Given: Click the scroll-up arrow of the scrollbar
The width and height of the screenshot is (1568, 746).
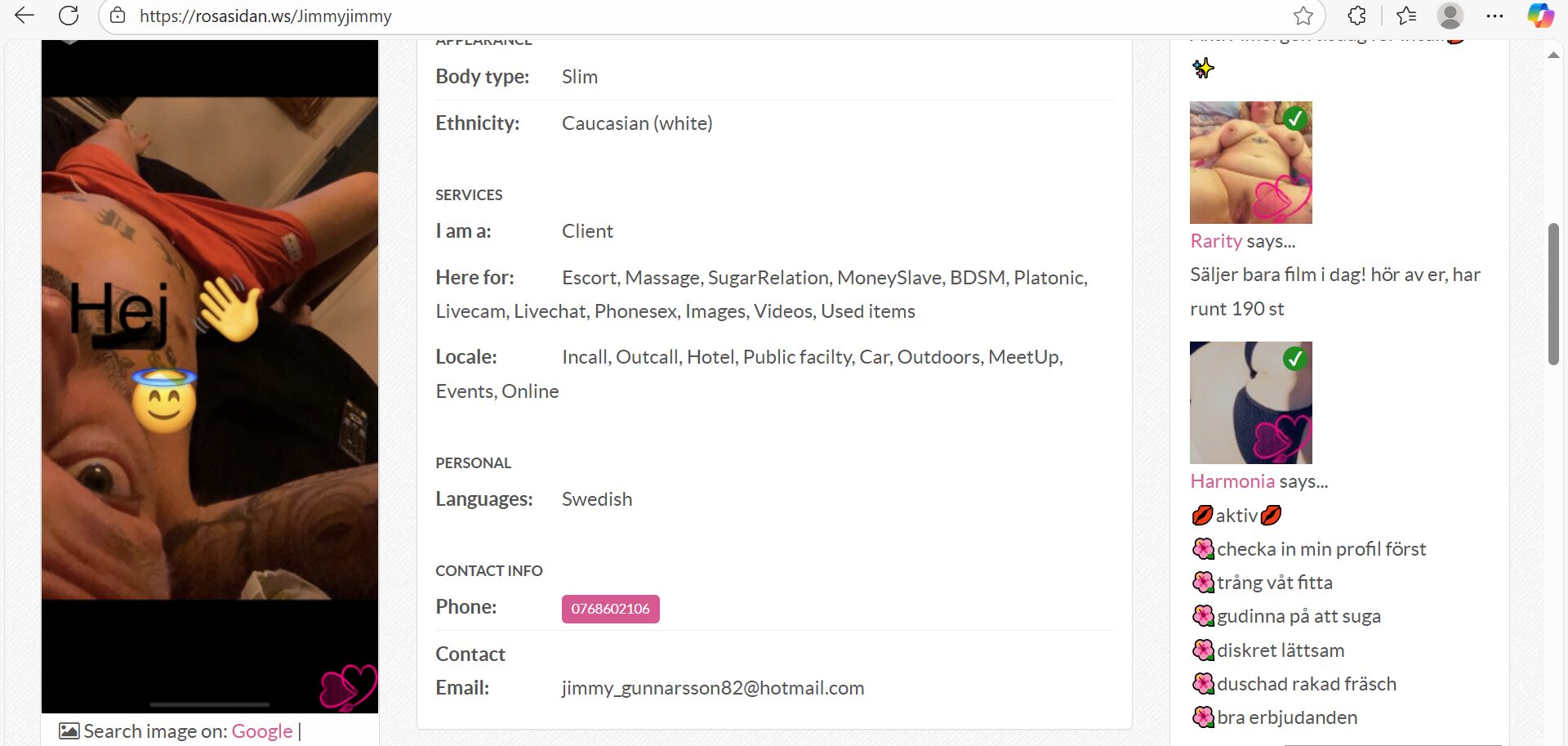Looking at the screenshot, I should pyautogui.click(x=1553, y=56).
